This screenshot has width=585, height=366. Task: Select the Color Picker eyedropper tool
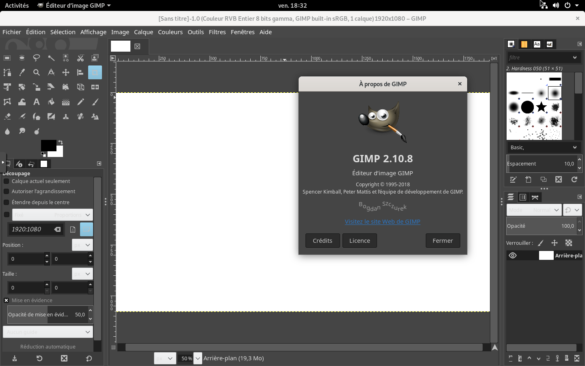coord(22,72)
